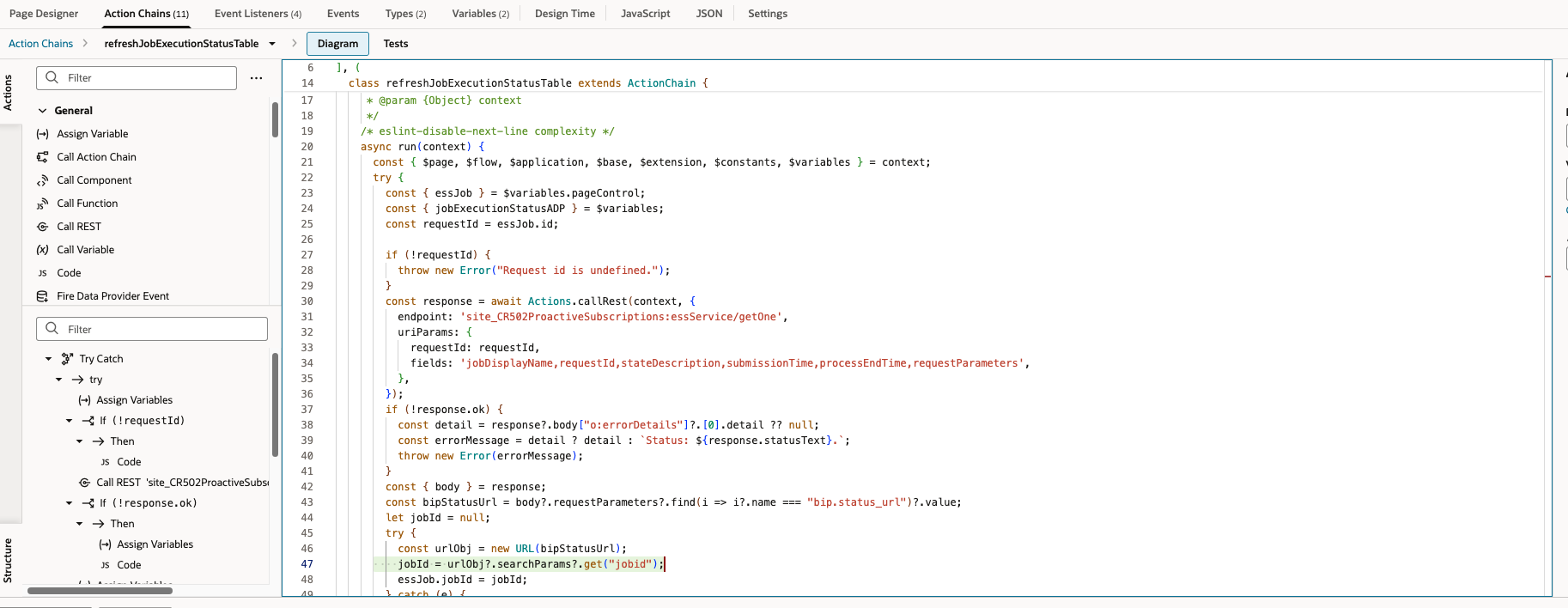This screenshot has width=1568, height=608.
Task: Switch to the Tests view
Action: (x=395, y=44)
